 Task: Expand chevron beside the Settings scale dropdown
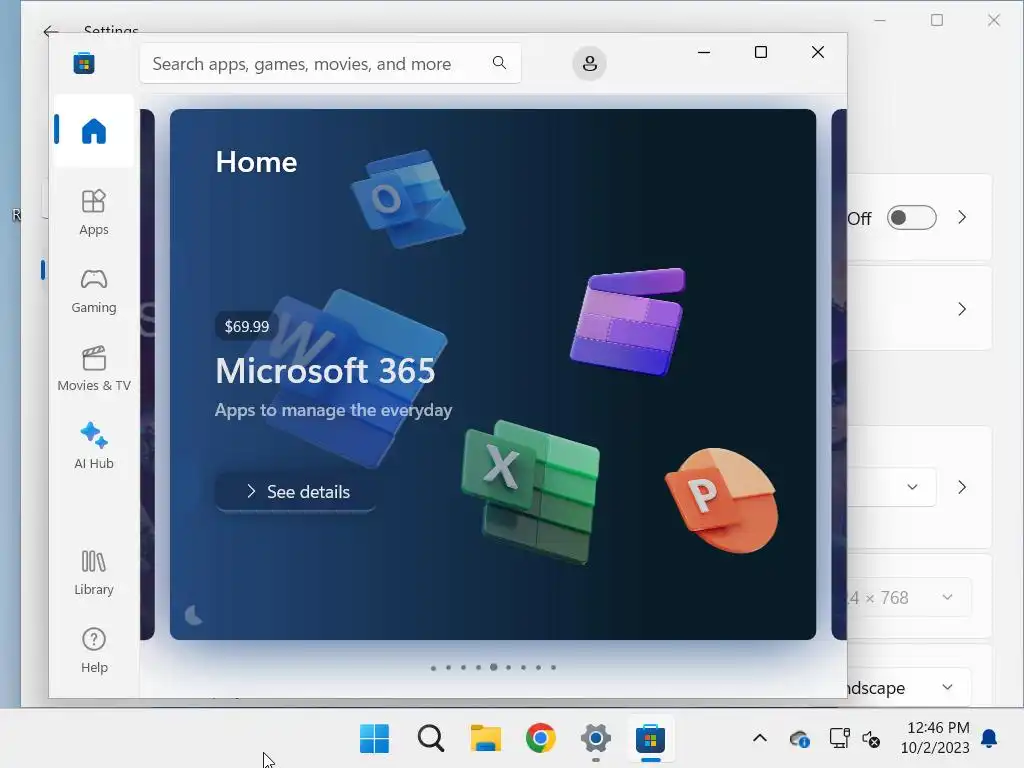click(x=962, y=487)
